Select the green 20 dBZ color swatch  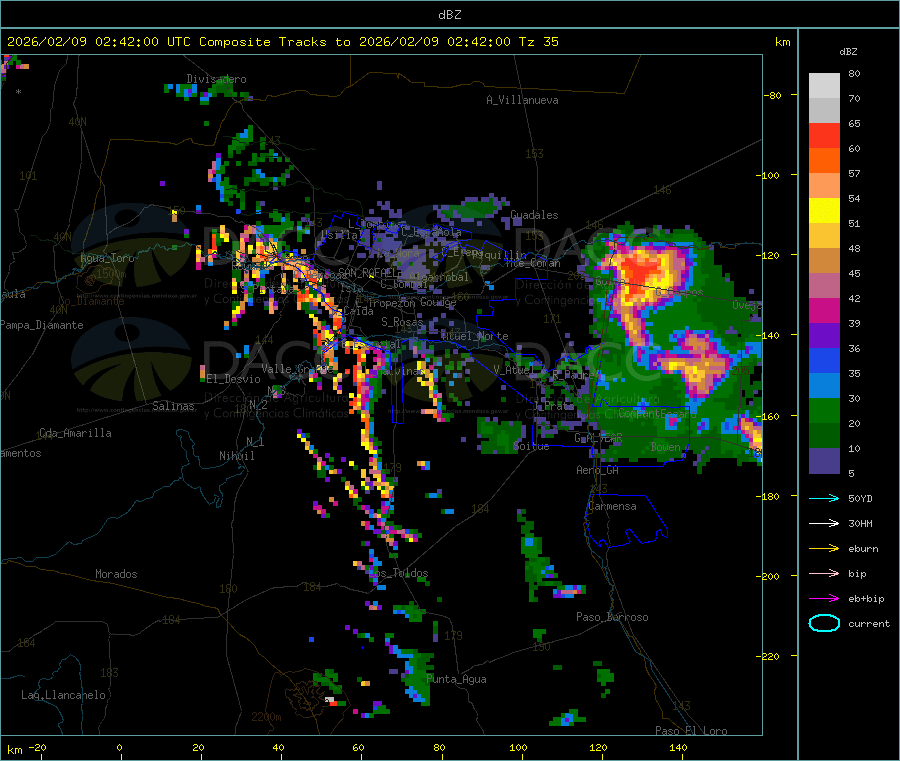click(x=824, y=410)
